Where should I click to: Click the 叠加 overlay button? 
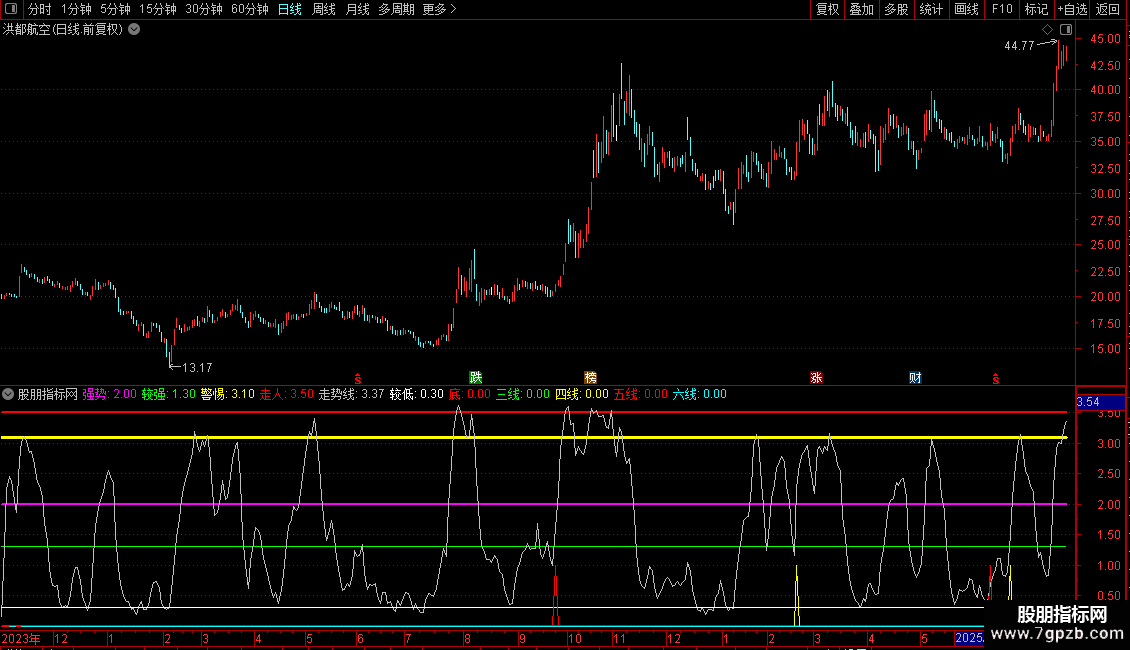click(862, 9)
